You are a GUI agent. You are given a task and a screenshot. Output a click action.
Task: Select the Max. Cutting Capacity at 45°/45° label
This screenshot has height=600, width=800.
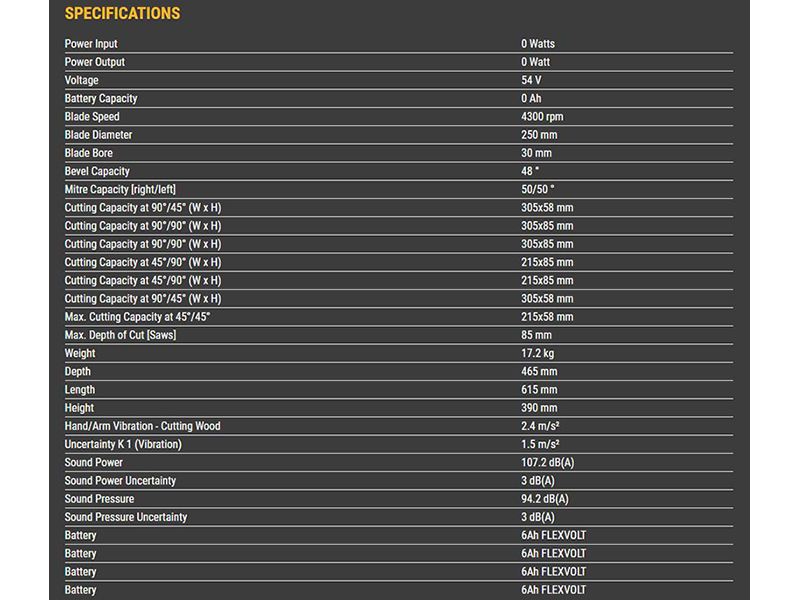tap(138, 317)
